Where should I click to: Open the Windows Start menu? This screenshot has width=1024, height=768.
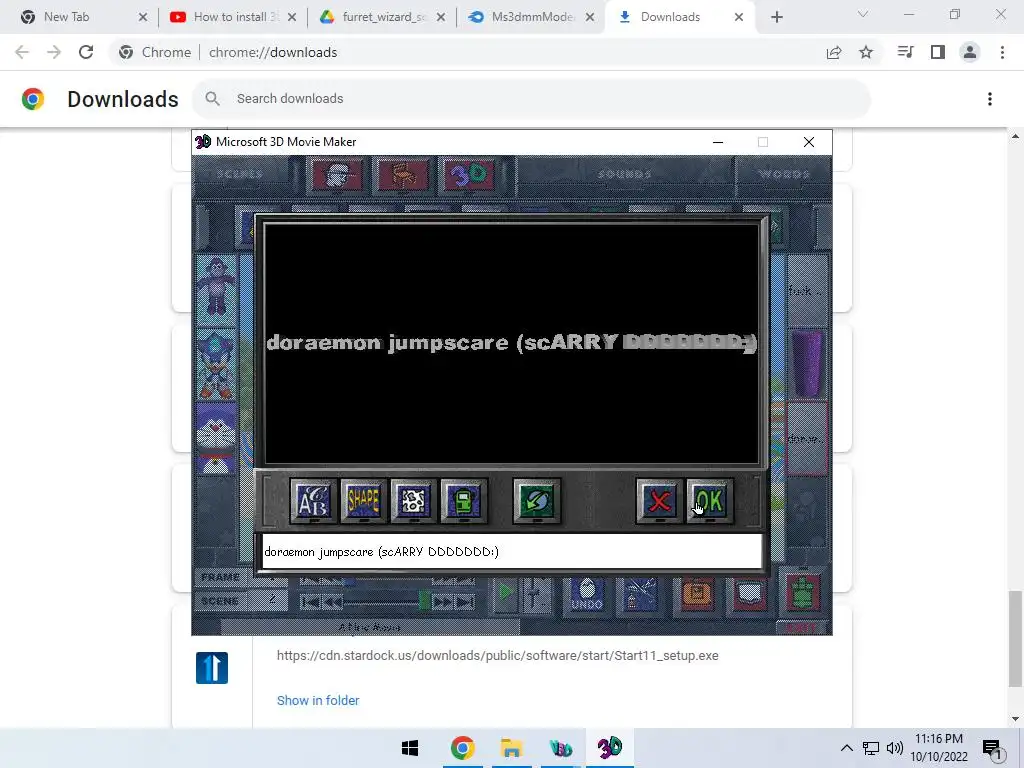tap(410, 748)
